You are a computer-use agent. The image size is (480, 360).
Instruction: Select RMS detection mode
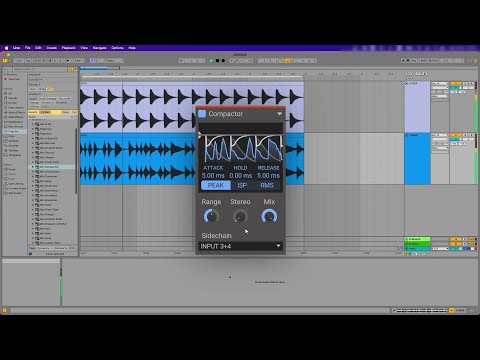pyautogui.click(x=267, y=185)
